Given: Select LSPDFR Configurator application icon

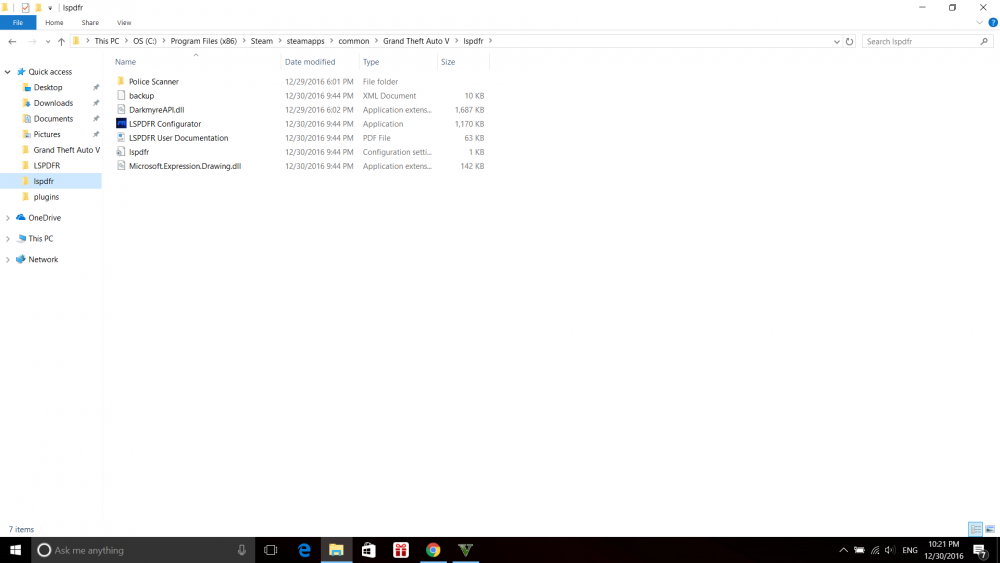Looking at the screenshot, I should pos(121,124).
